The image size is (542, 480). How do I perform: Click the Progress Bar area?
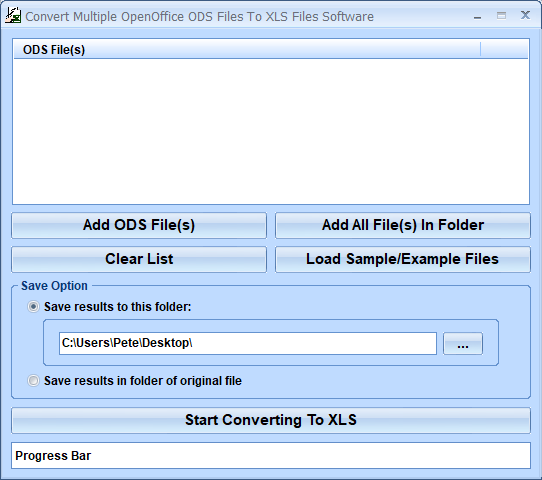[271, 455]
